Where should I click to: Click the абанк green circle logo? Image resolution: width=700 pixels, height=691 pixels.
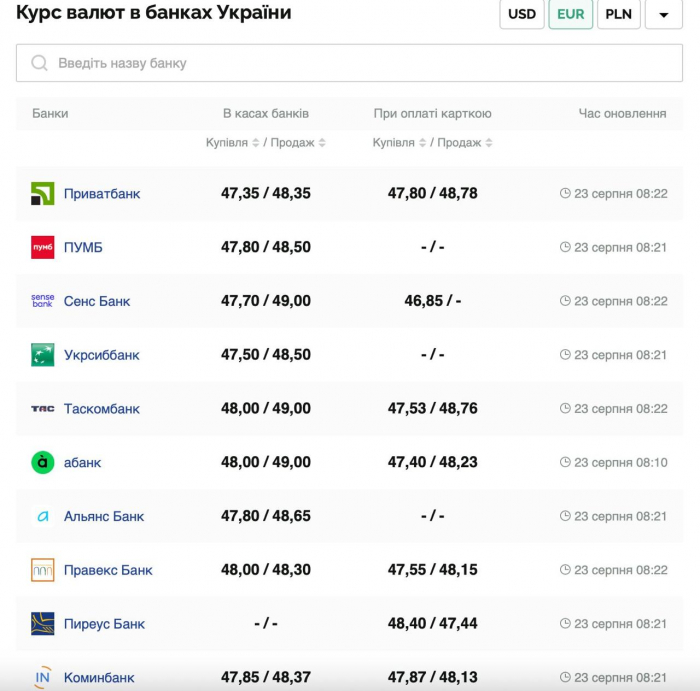click(42, 462)
